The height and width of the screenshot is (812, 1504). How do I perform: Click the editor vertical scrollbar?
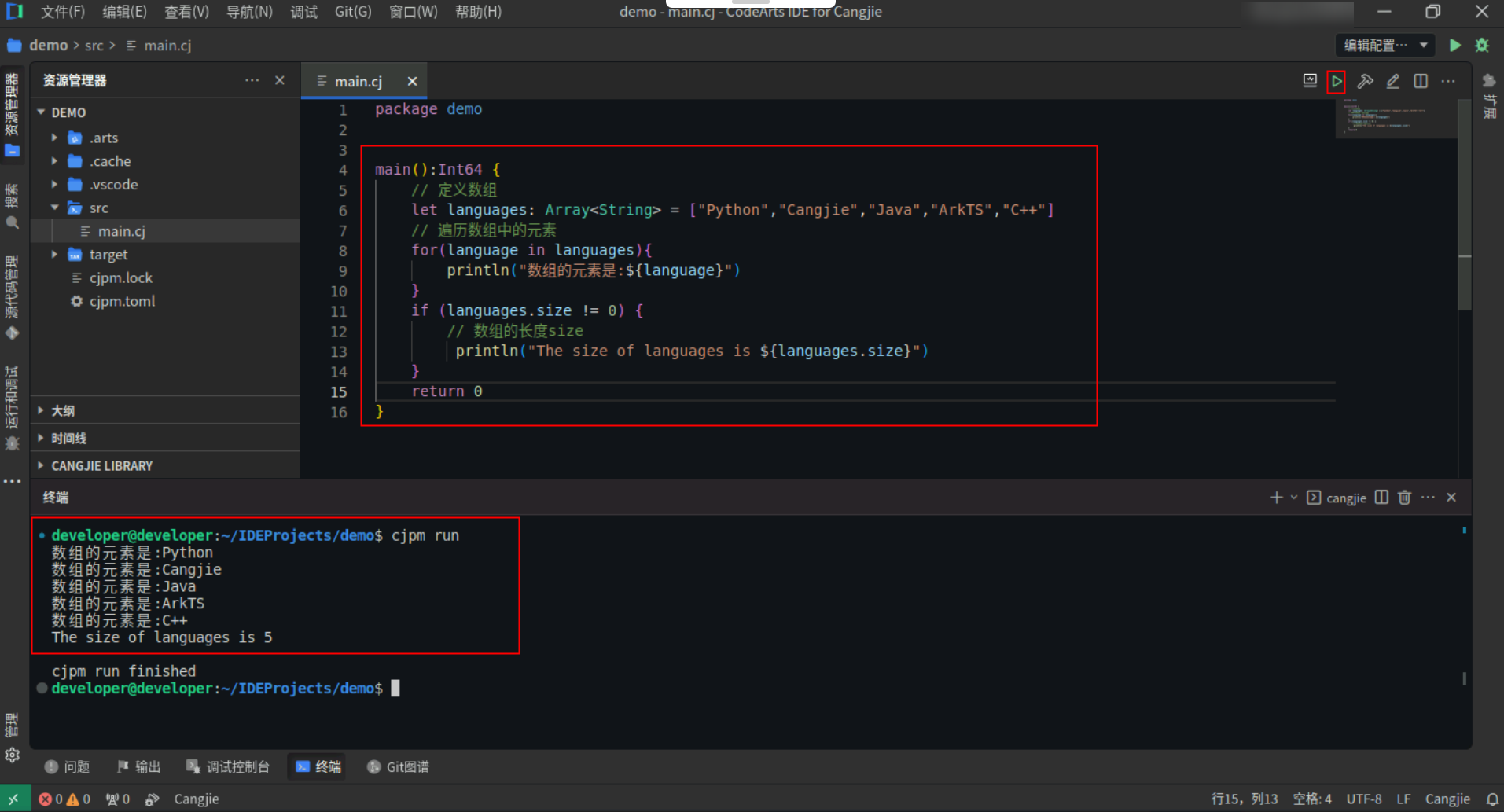(x=1465, y=204)
